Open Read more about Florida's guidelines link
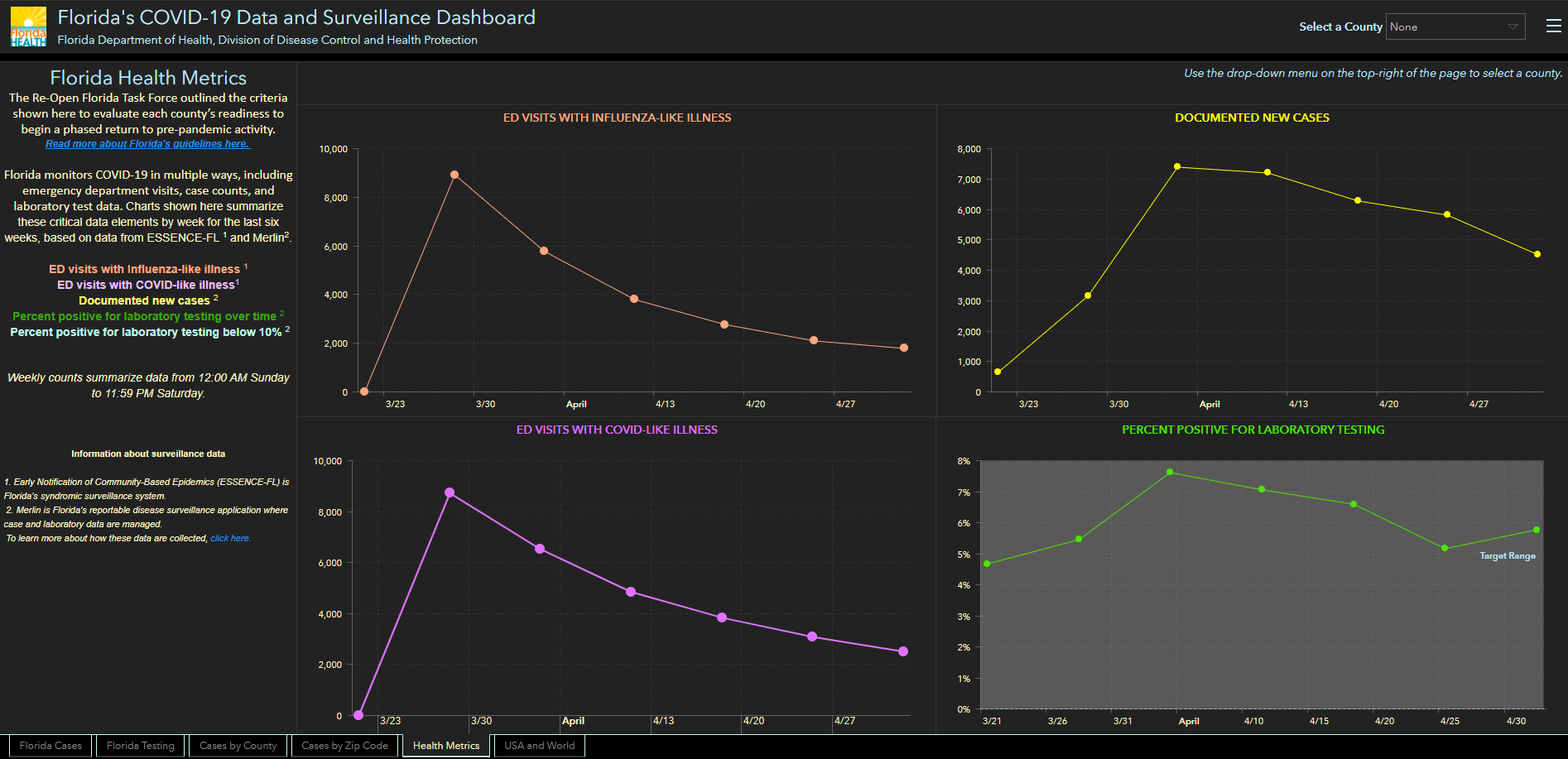Image resolution: width=1568 pixels, height=759 pixels. [147, 144]
